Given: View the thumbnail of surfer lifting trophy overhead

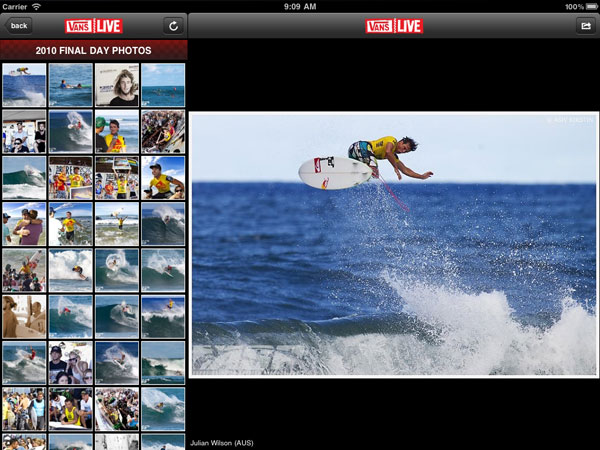Looking at the screenshot, I should click(116, 177).
